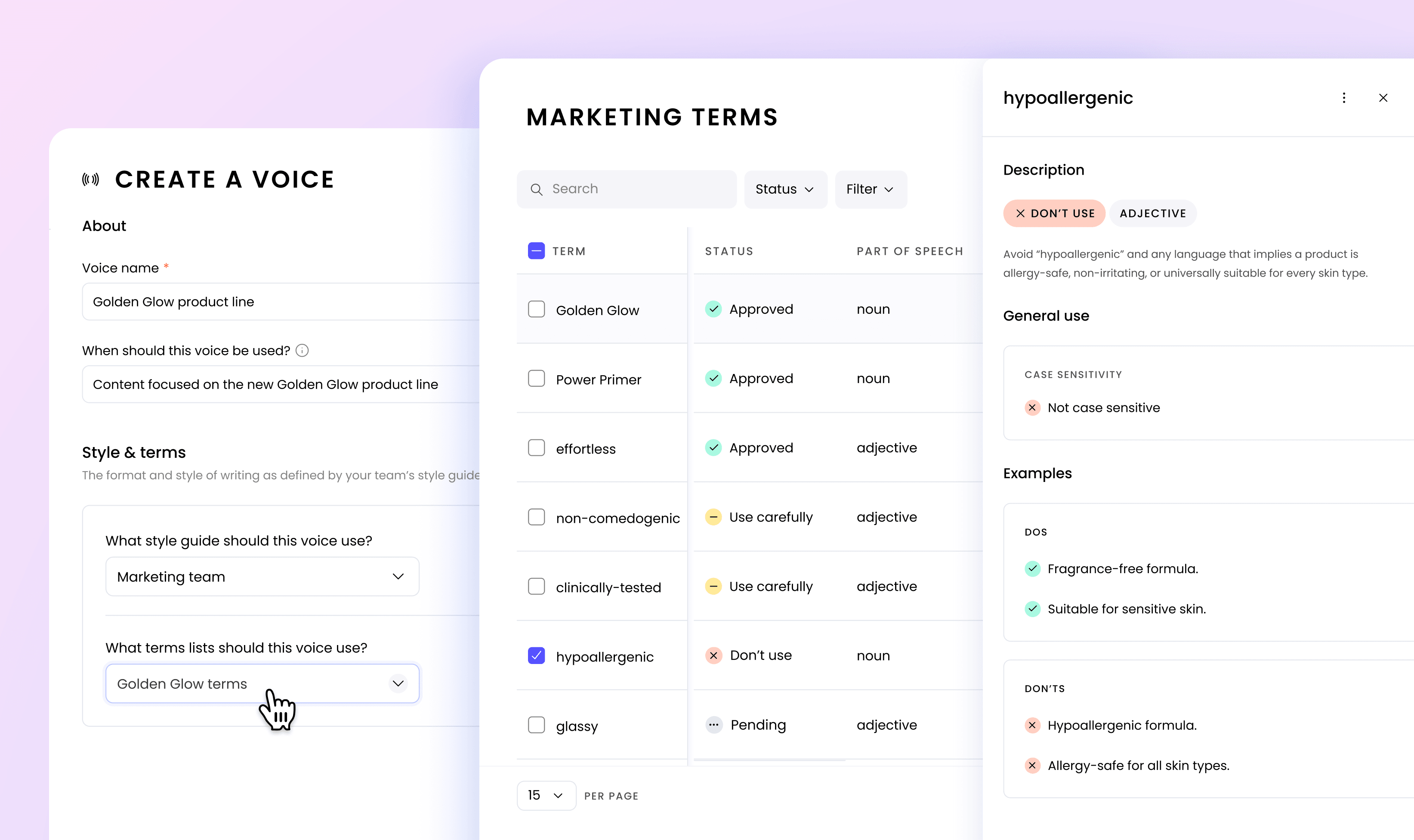Click the voice usage description input field

tap(281, 384)
